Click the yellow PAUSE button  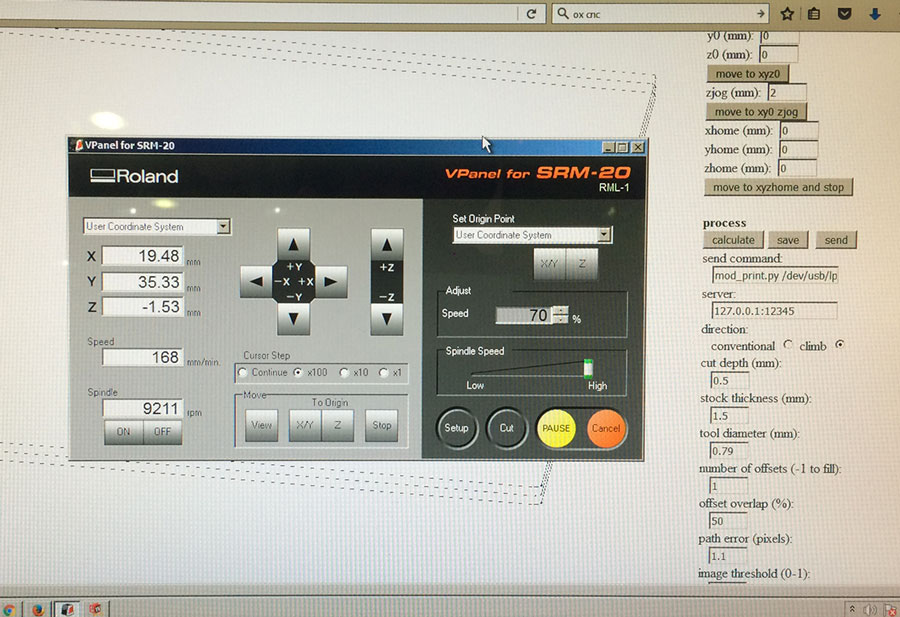click(x=556, y=428)
